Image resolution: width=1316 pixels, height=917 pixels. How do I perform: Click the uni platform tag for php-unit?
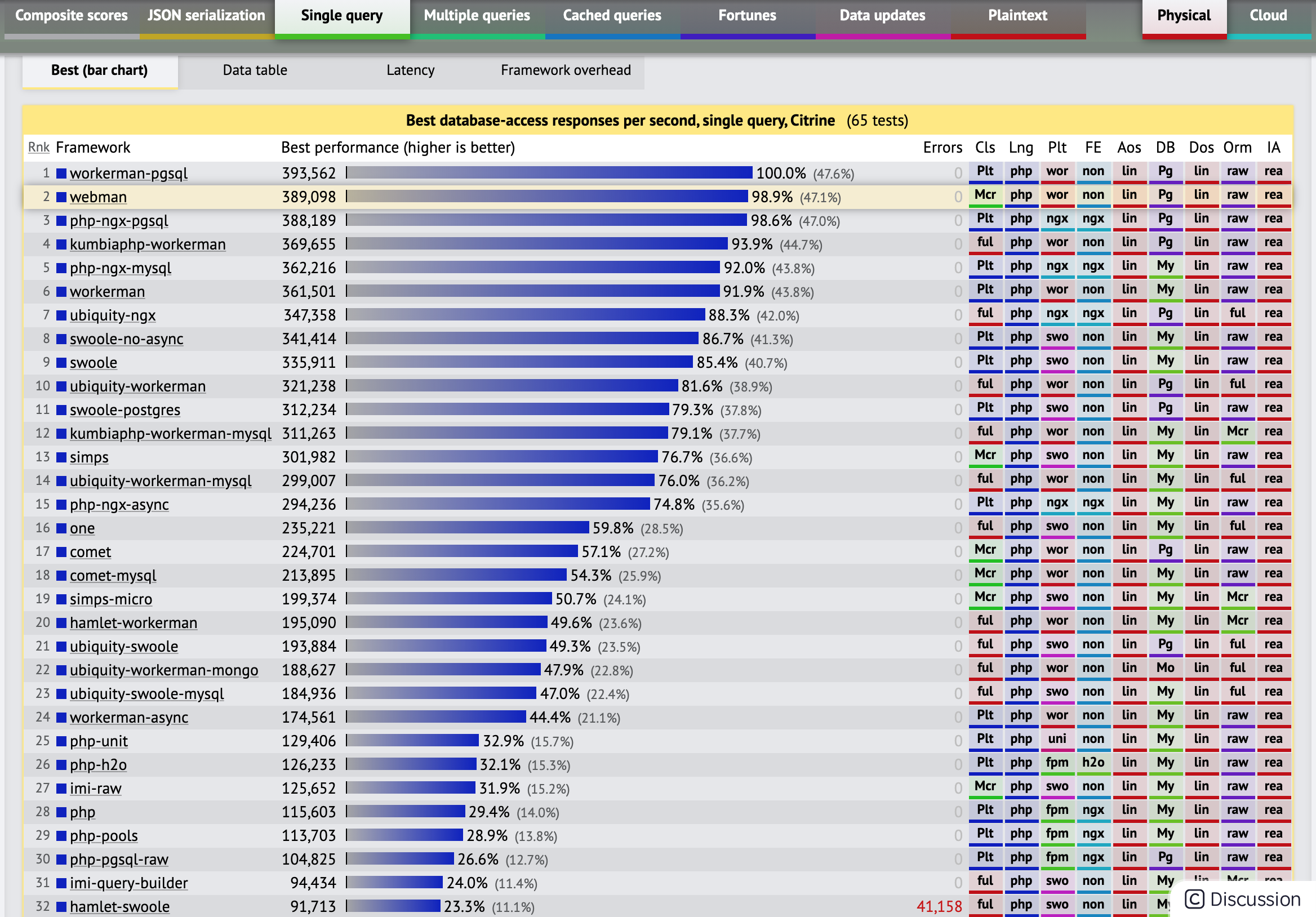tap(1057, 740)
